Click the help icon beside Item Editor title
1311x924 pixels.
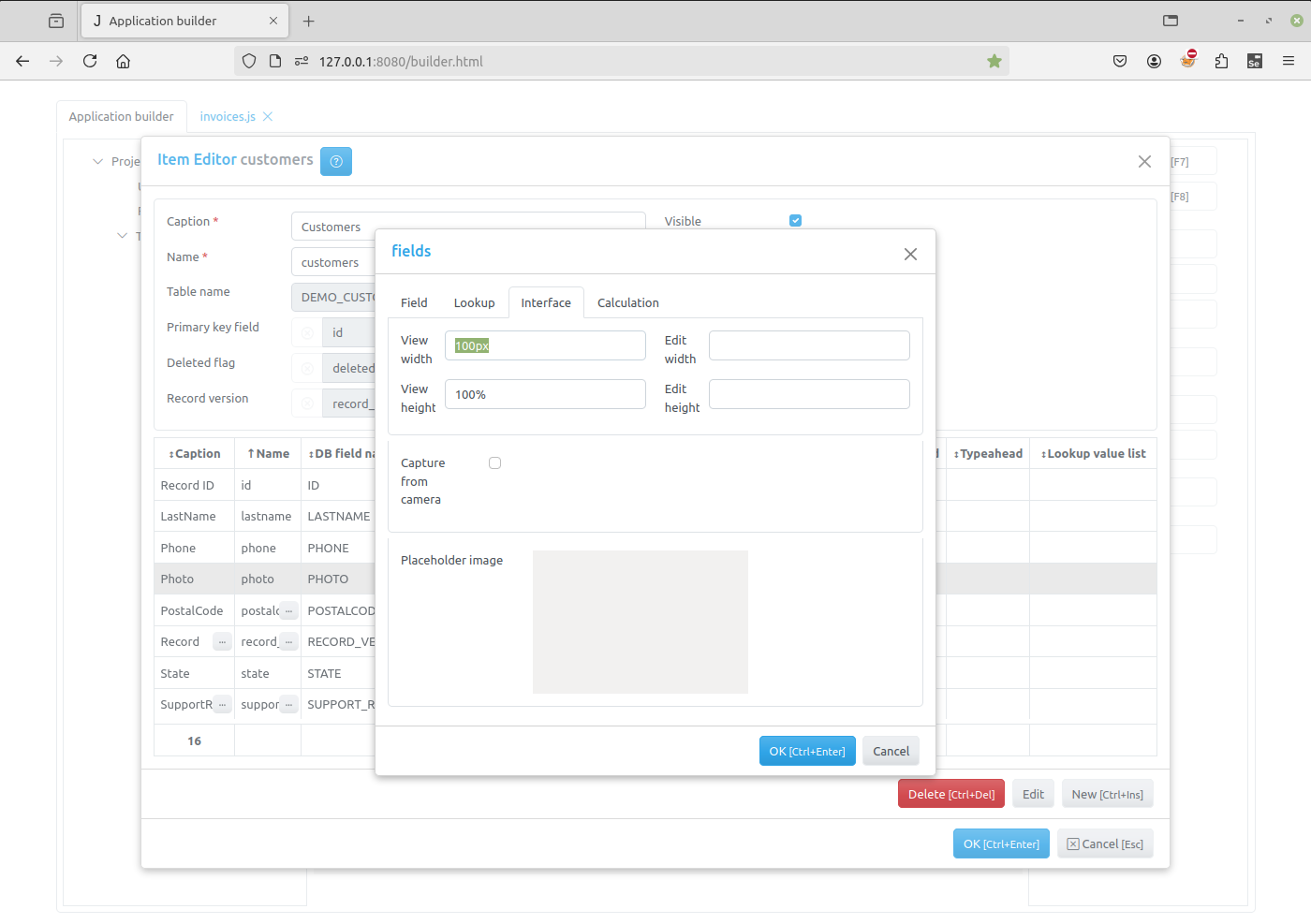click(335, 161)
